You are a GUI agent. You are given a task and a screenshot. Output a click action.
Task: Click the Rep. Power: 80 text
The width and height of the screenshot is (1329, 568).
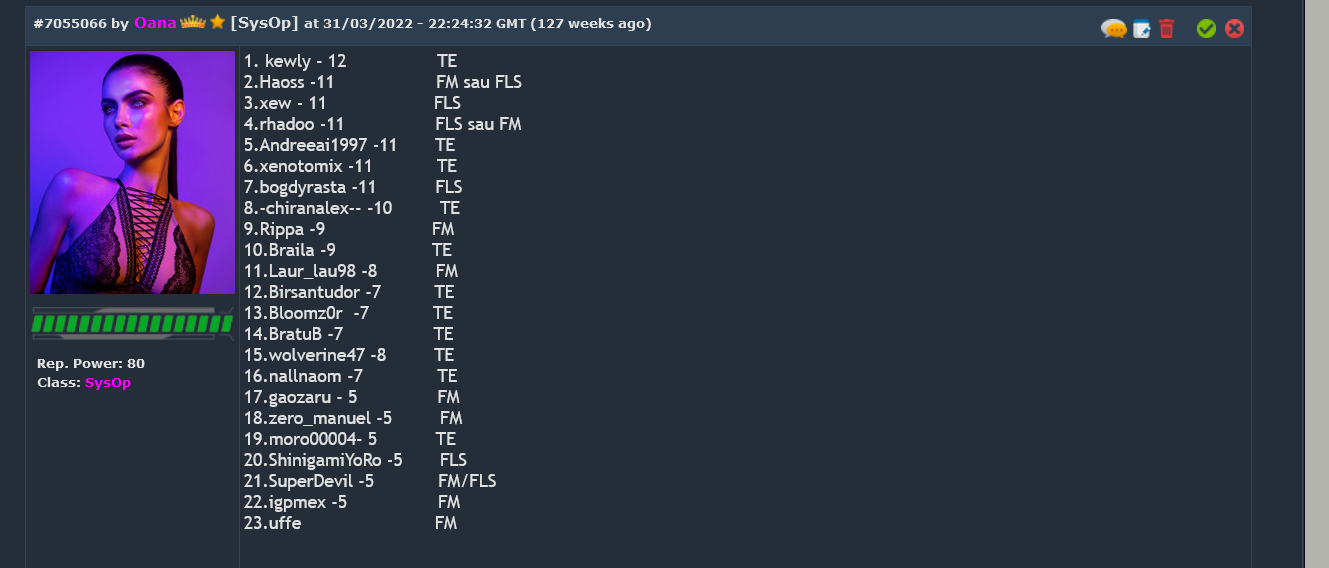click(90, 363)
